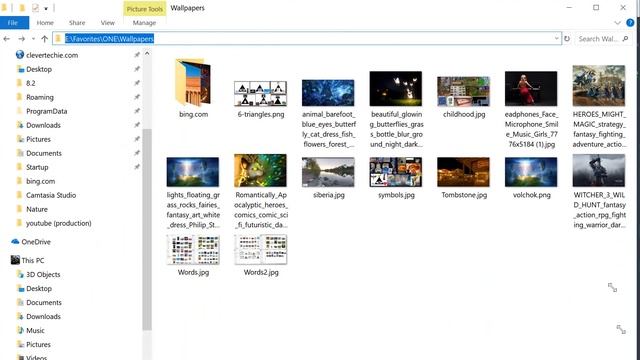
Task: Click the navigation pane scrollbar thumb
Action: [x=147, y=229]
